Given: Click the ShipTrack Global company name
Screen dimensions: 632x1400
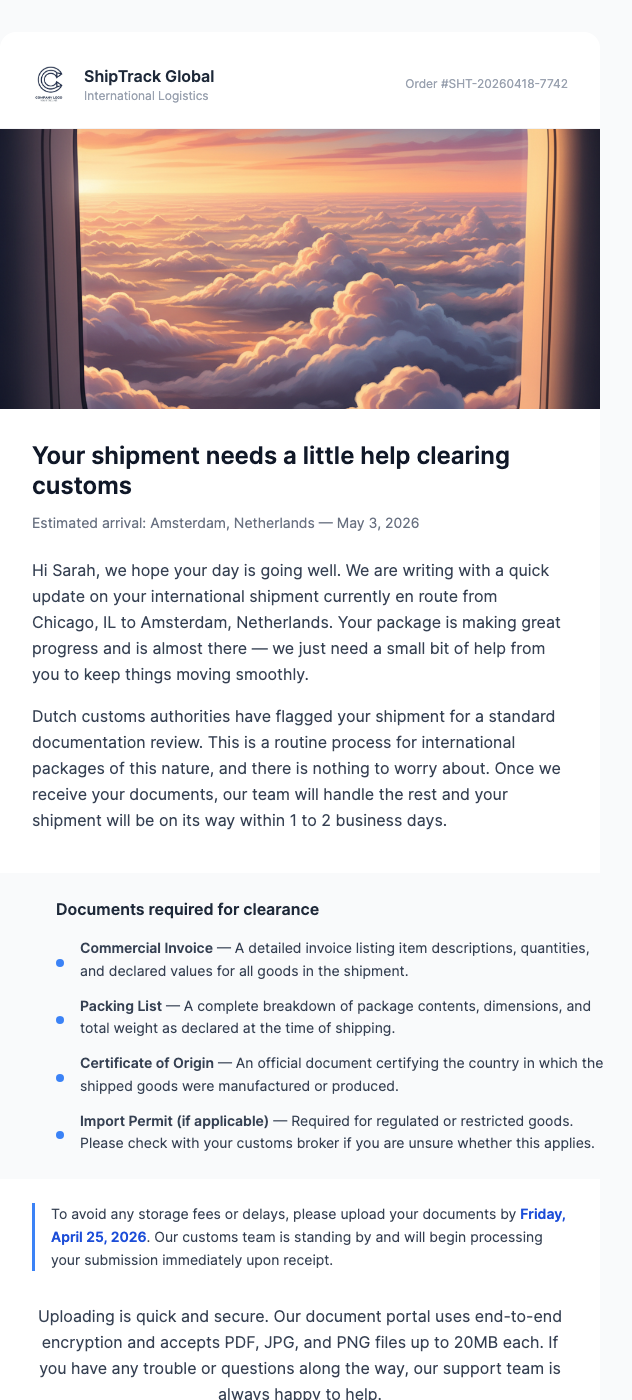Looking at the screenshot, I should point(149,76).
